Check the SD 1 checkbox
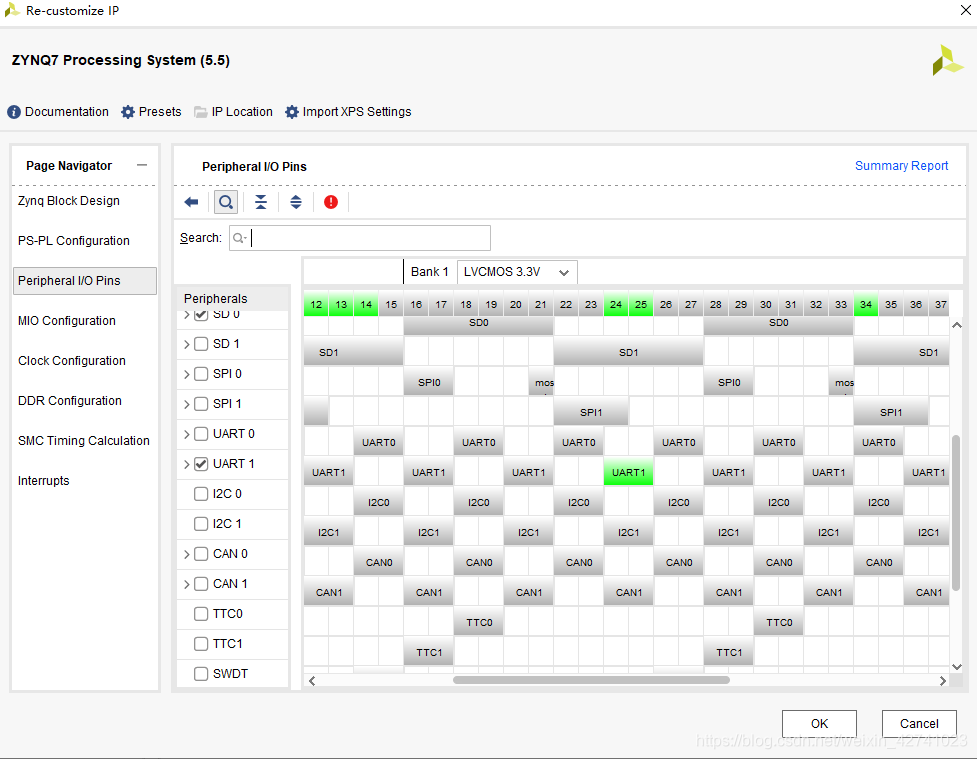The width and height of the screenshot is (977, 759). coord(201,344)
